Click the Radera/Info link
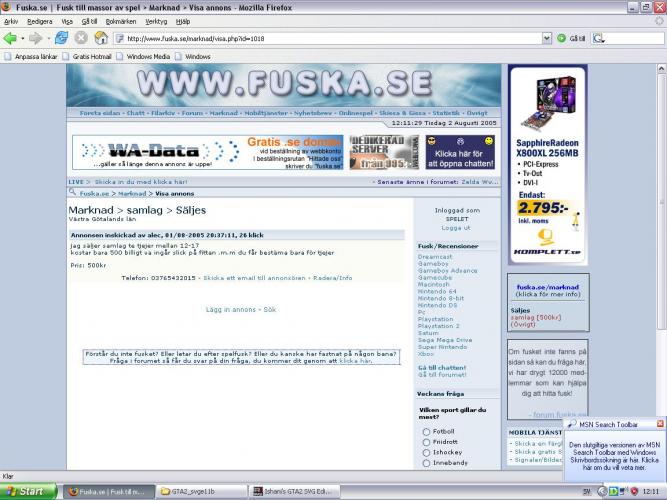 click(x=333, y=278)
